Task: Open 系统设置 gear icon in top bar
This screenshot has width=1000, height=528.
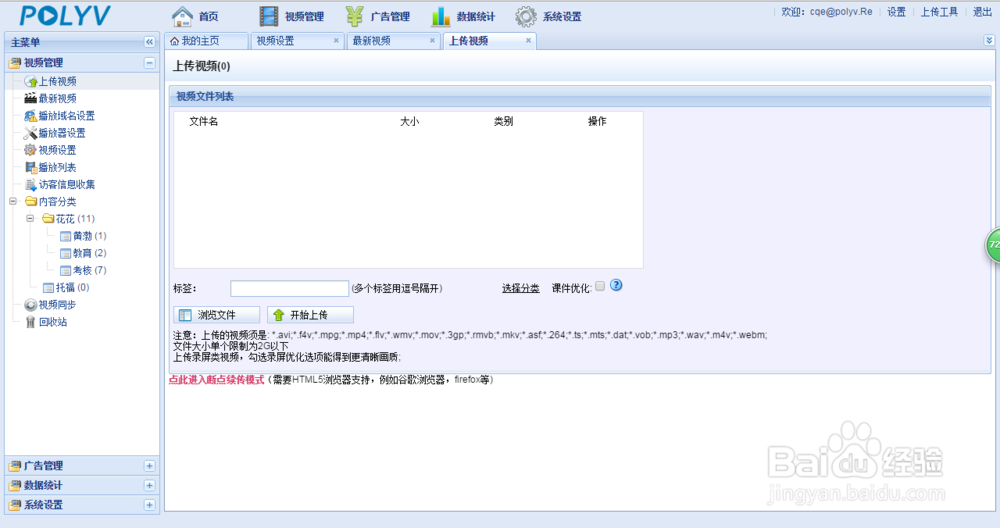Action: 526,16
